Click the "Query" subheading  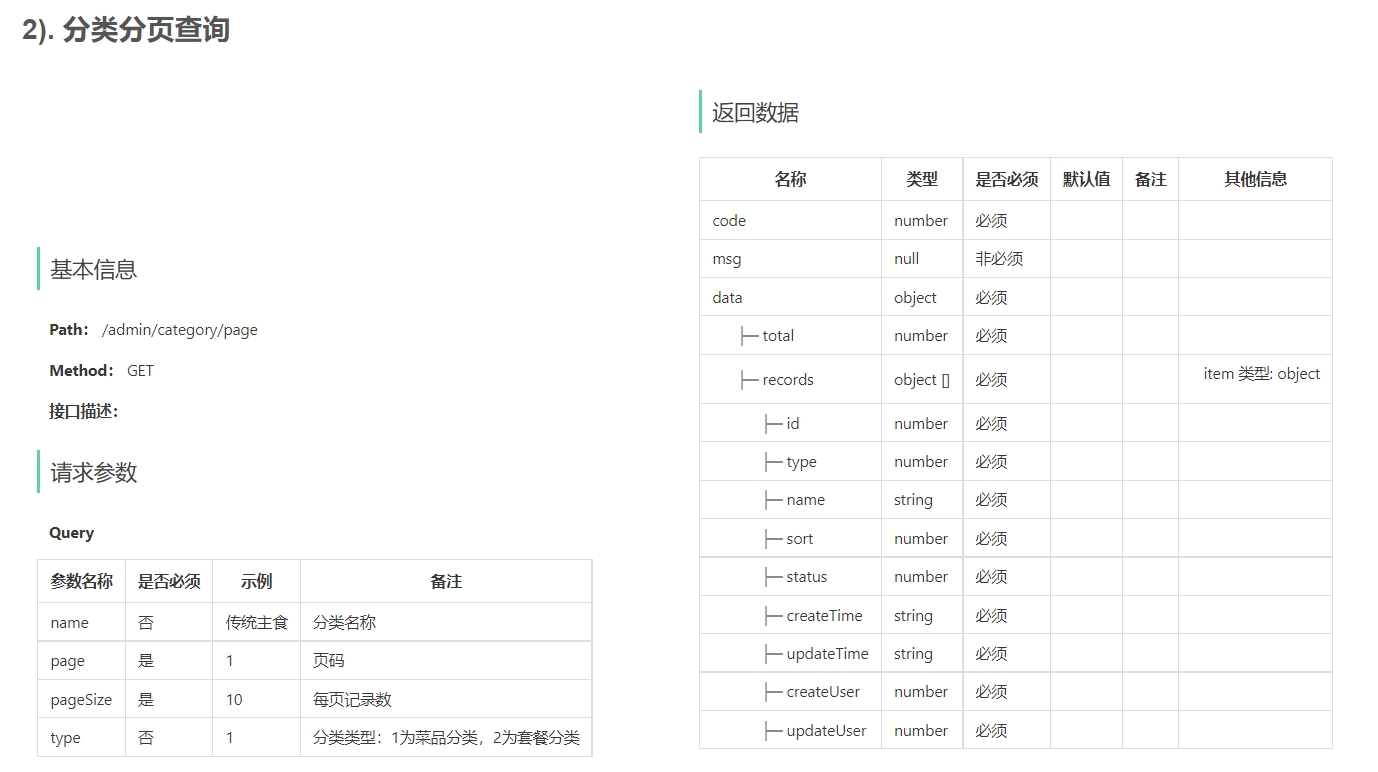72,533
